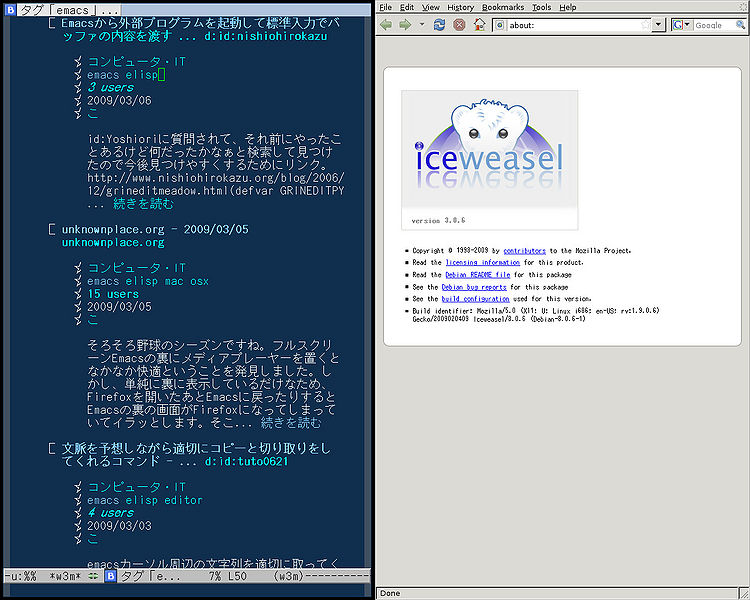Open Iceweasel's Bookmarks menu
This screenshot has width=750, height=600.
(503, 7)
